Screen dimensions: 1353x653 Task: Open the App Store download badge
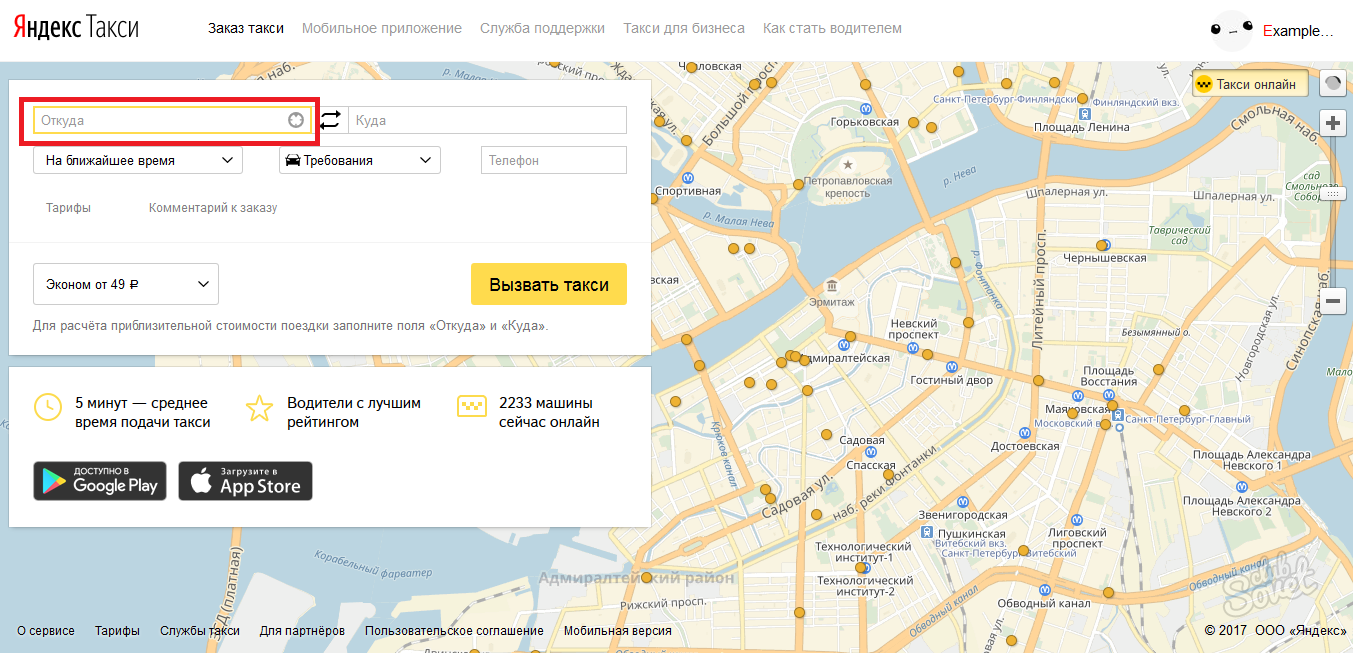click(x=246, y=481)
